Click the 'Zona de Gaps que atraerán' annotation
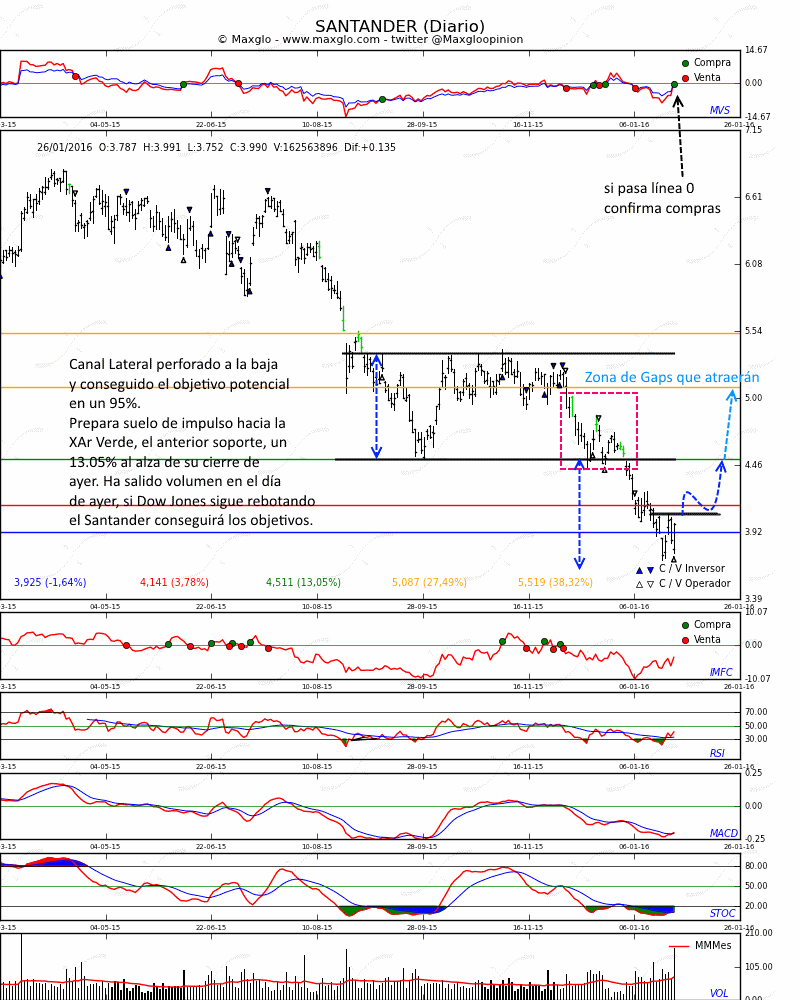Screen dimensions: 800x1000 (671, 378)
